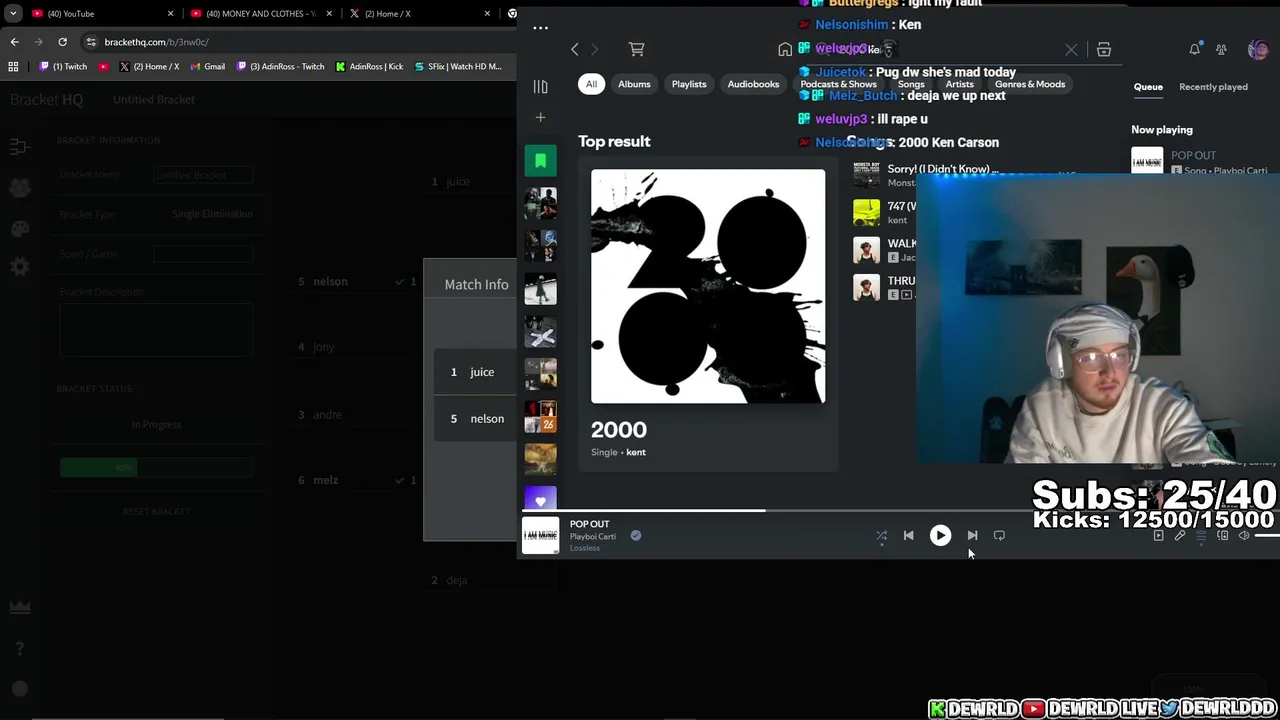The image size is (1280, 720).
Task: Open the shopping cart icon in Spotify
Action: (636, 49)
